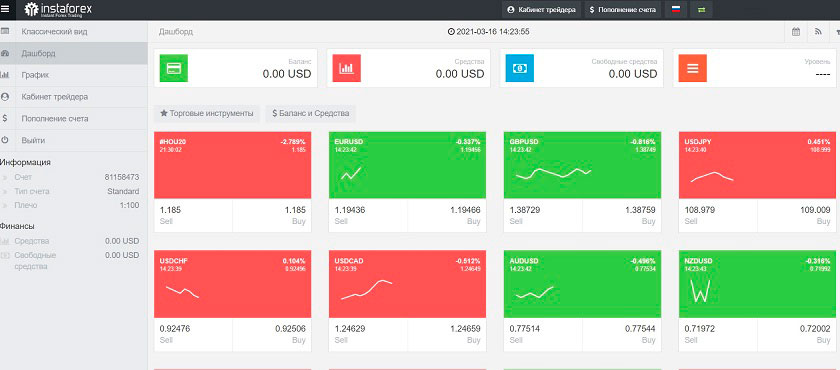Open the USDJPY red tile
The width and height of the screenshot is (840, 370).
coord(758,165)
